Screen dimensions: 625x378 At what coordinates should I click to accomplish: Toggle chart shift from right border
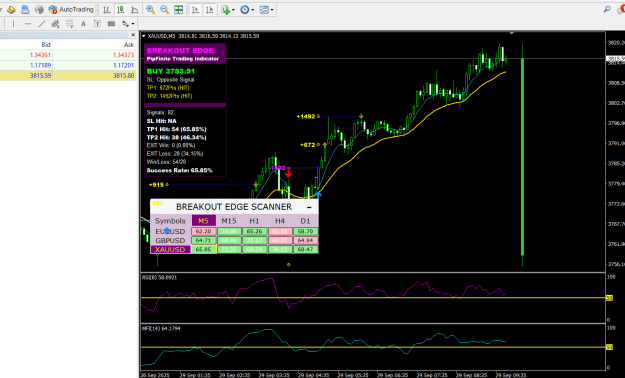tap(209, 10)
